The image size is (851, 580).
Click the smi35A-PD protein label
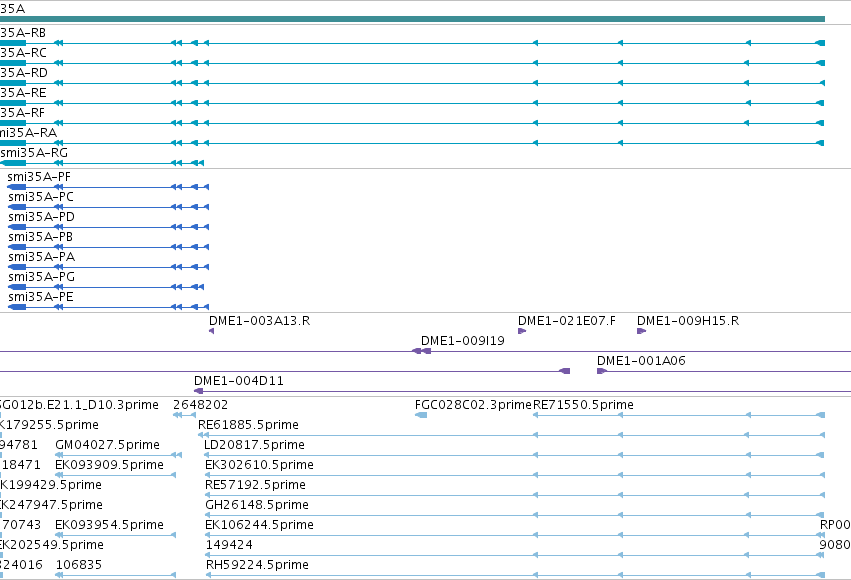[x=41, y=217]
